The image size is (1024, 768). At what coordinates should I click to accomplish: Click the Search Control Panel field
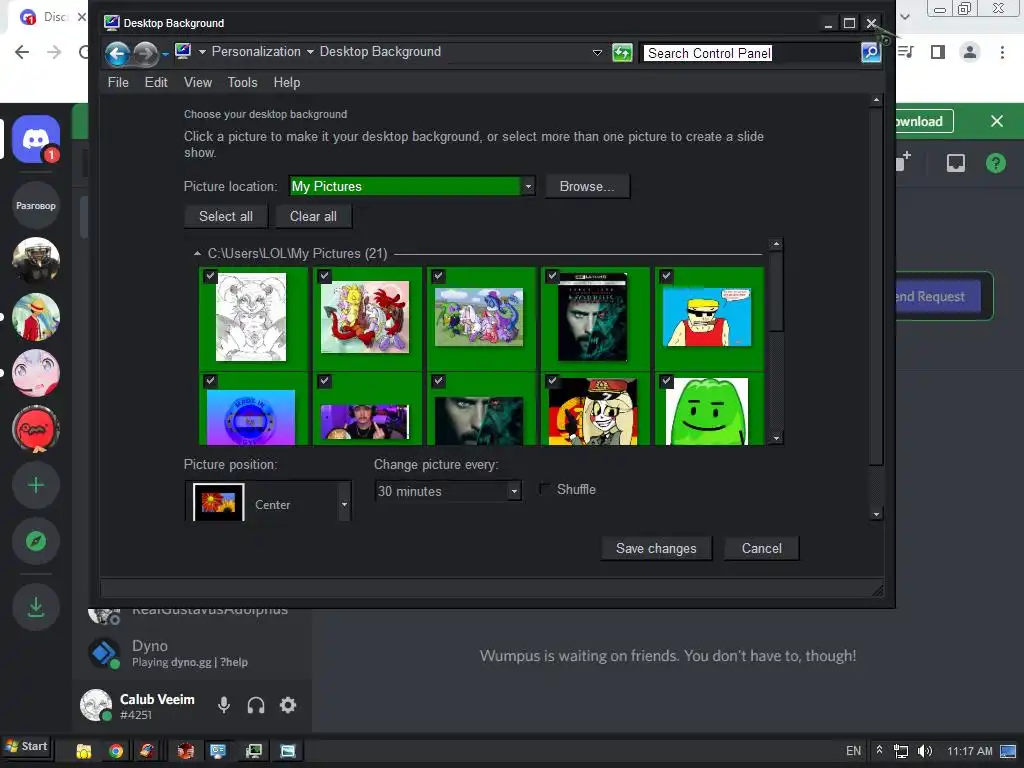coord(751,53)
